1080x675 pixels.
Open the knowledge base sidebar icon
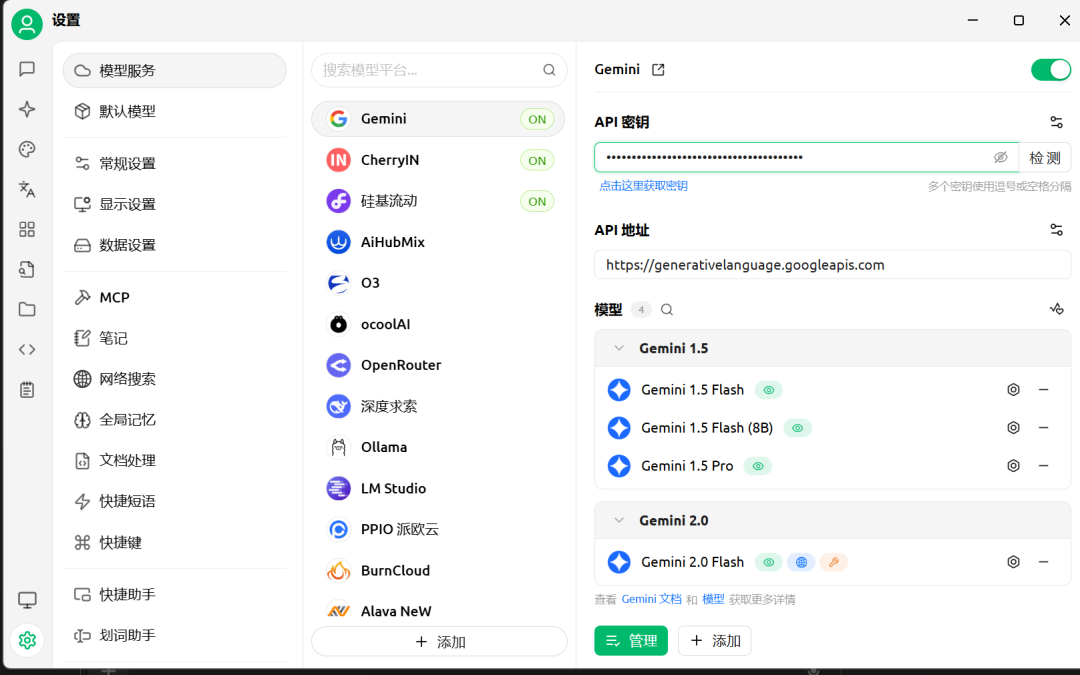[27, 269]
